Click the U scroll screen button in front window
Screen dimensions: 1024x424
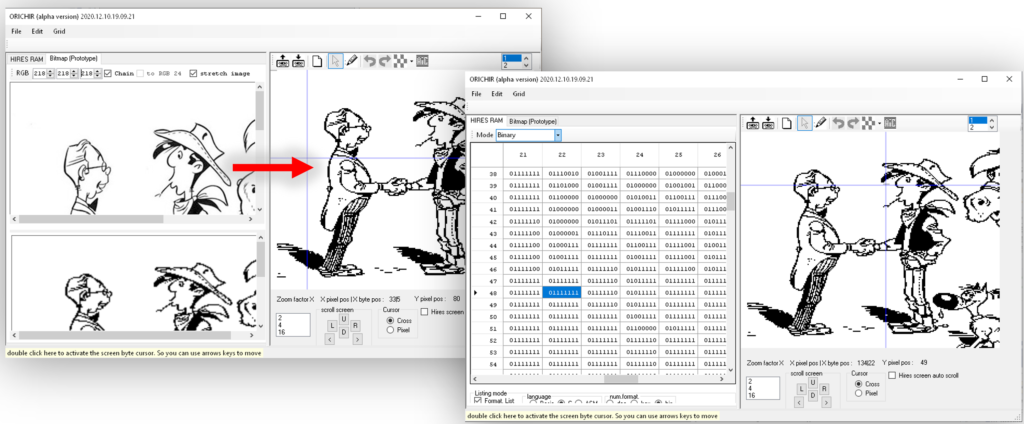point(812,382)
